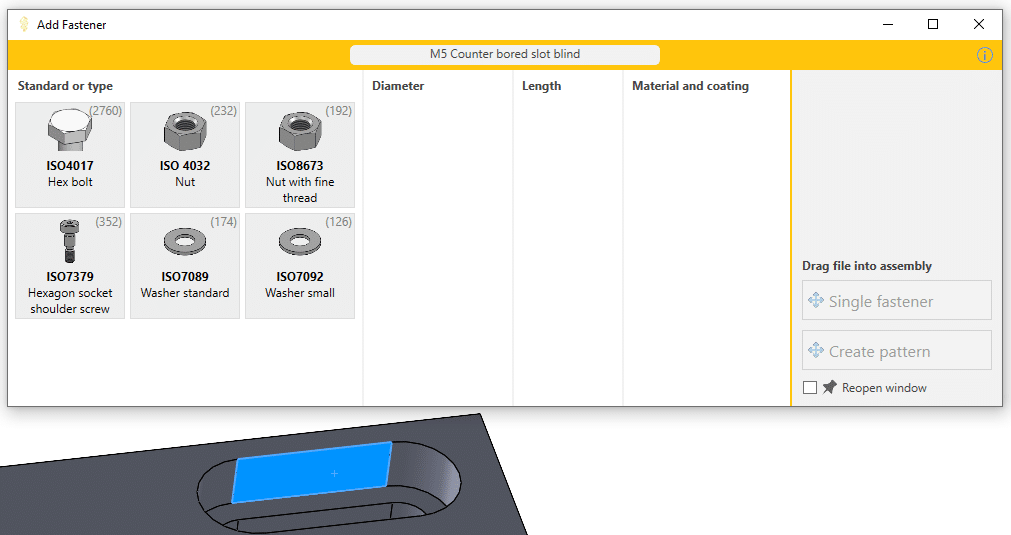This screenshot has width=1011, height=535.
Task: Click the M5 Counter bored slot blind field
Action: coord(504,55)
